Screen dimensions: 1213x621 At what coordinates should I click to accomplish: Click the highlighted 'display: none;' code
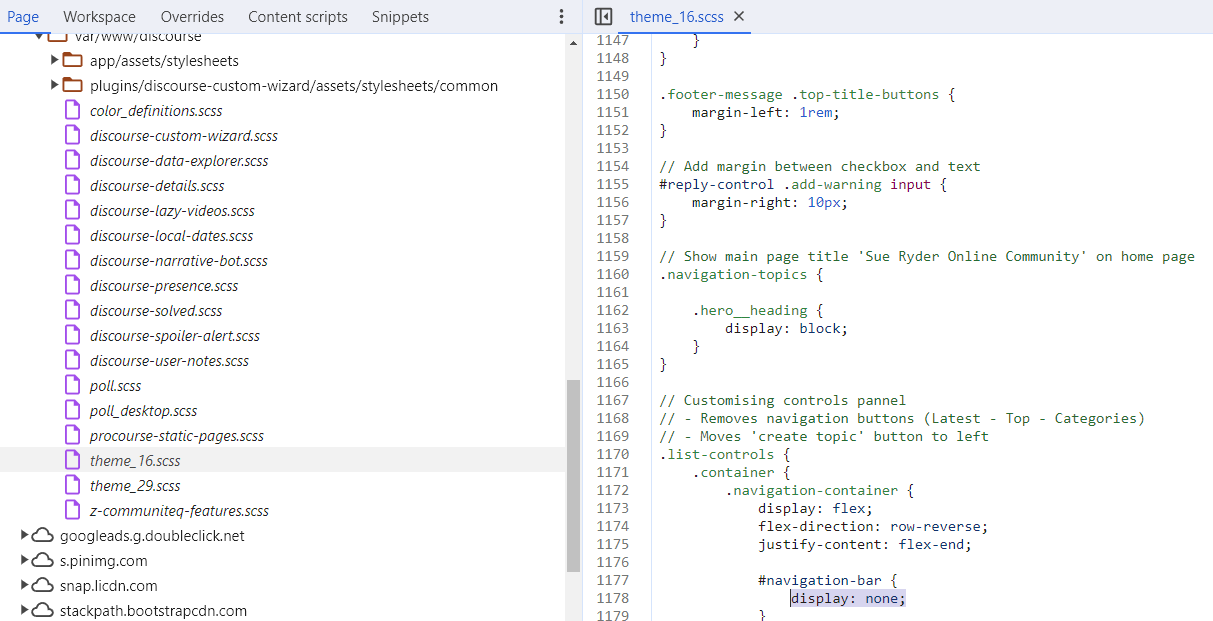(848, 598)
